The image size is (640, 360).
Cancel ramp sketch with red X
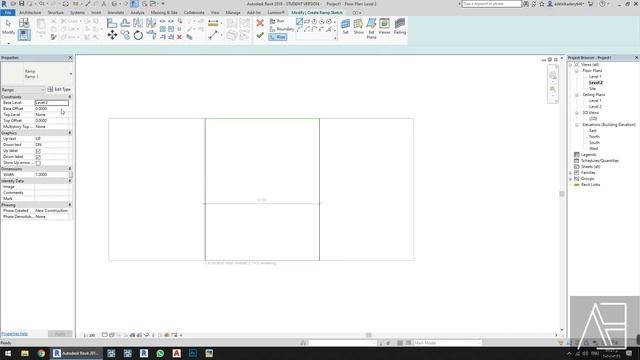click(x=260, y=23)
